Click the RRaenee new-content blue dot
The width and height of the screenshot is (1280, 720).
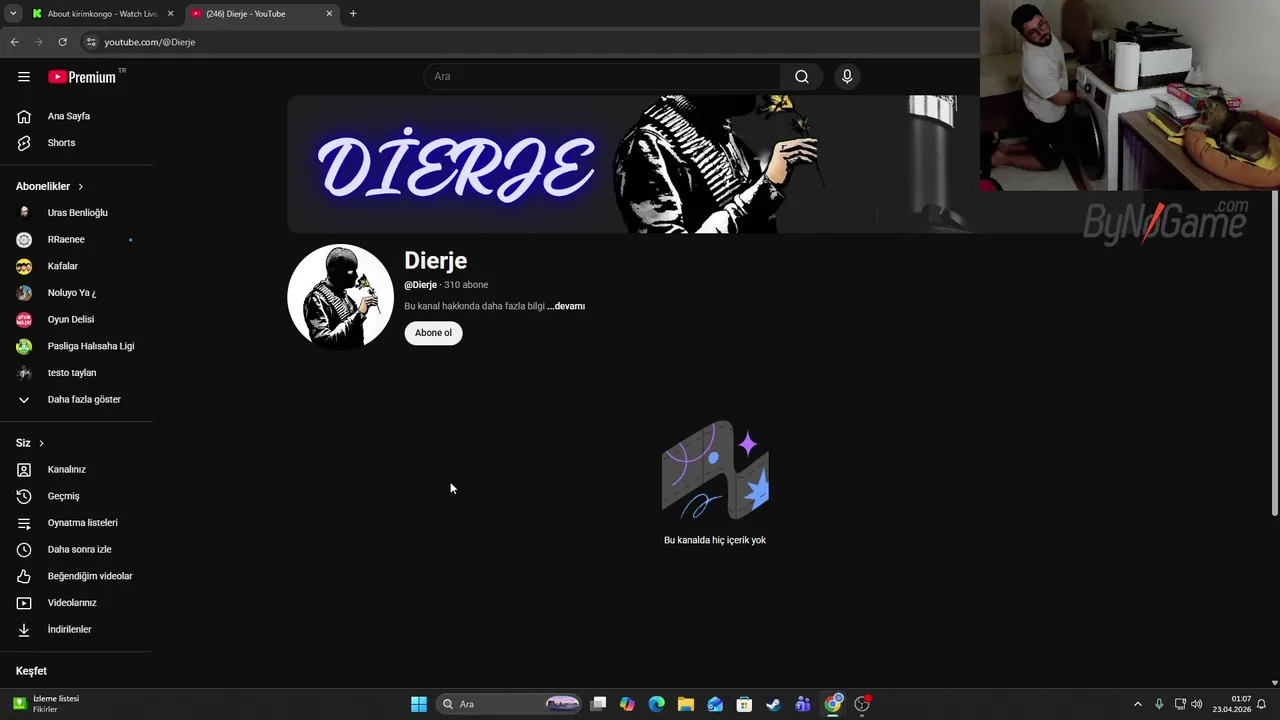point(130,240)
